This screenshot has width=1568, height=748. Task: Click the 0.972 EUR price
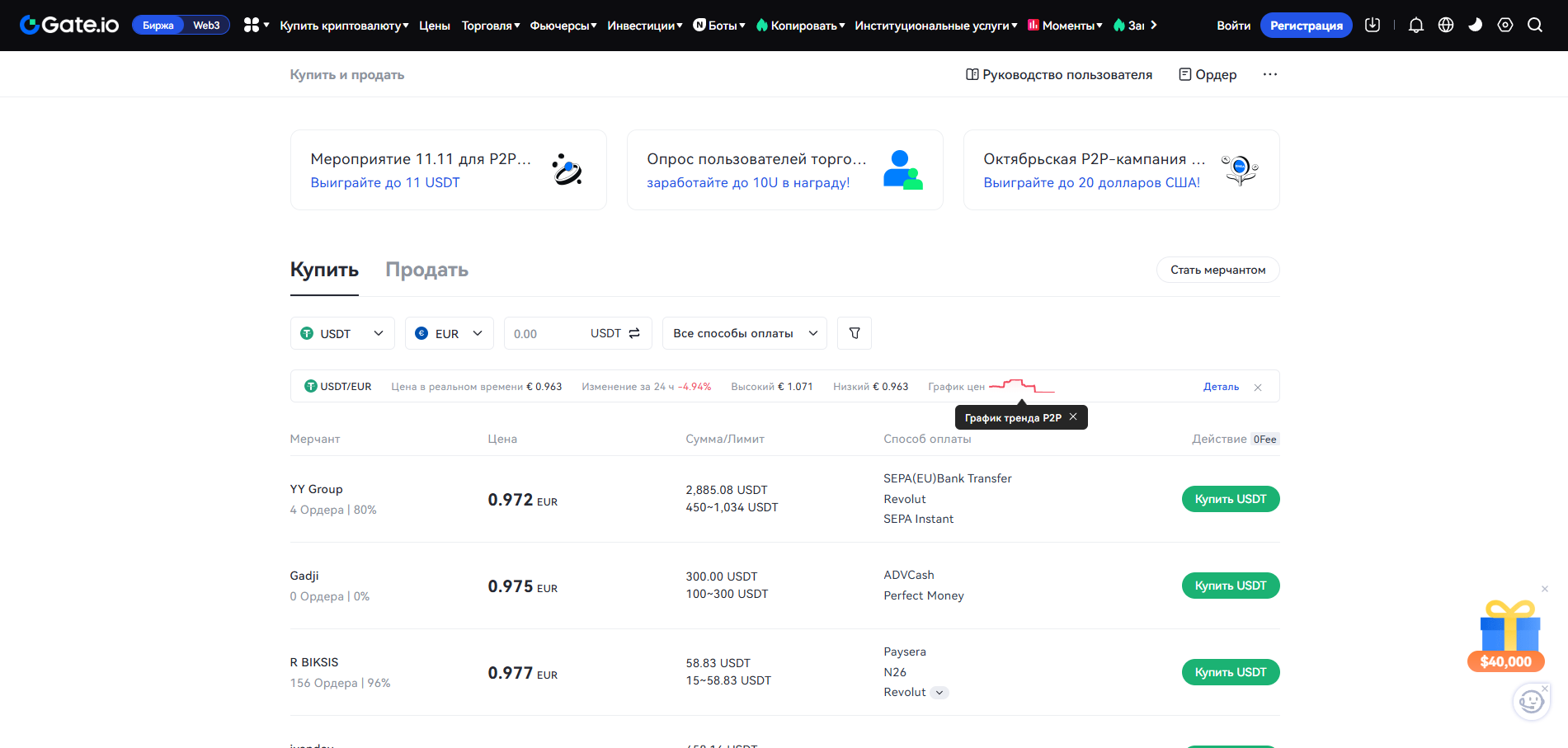tap(523, 500)
